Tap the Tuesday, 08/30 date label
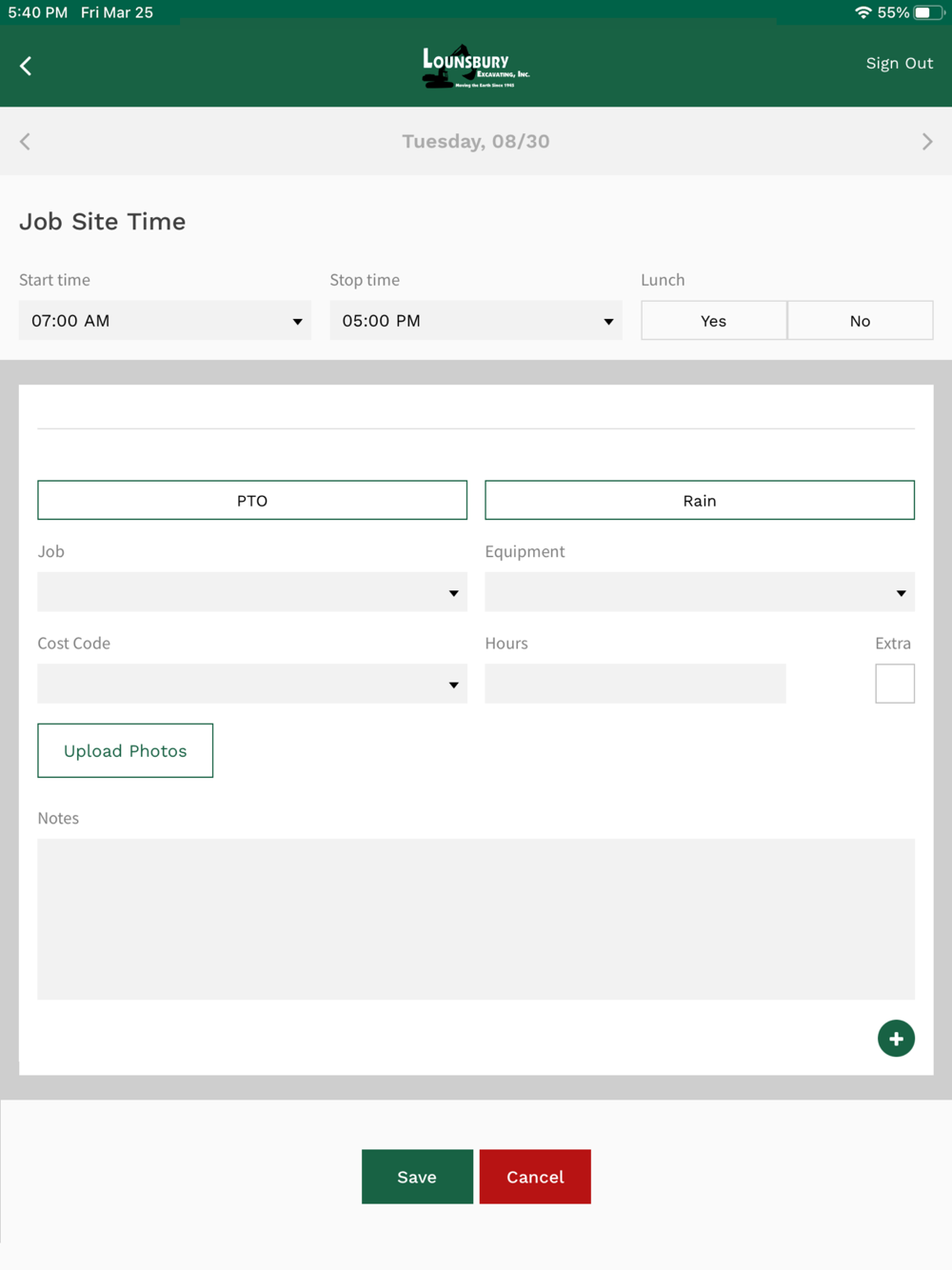952x1270 pixels. pos(476,142)
